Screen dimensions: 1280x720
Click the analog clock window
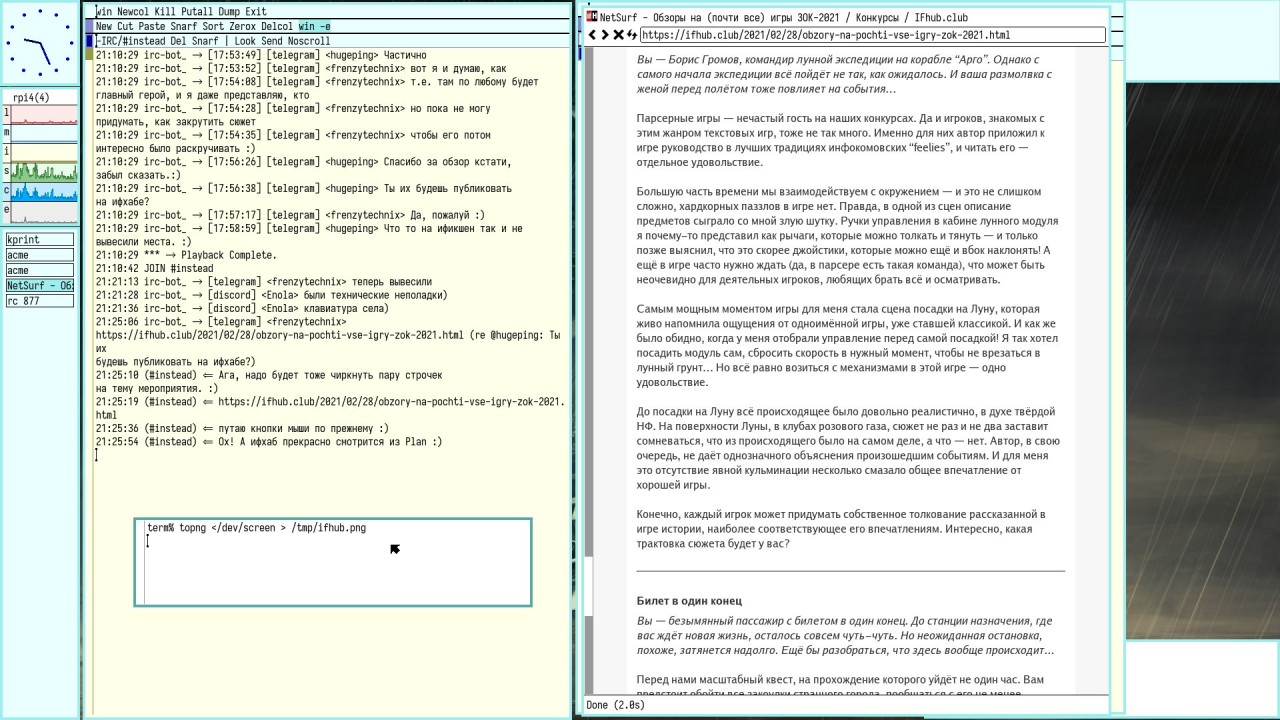(40, 44)
